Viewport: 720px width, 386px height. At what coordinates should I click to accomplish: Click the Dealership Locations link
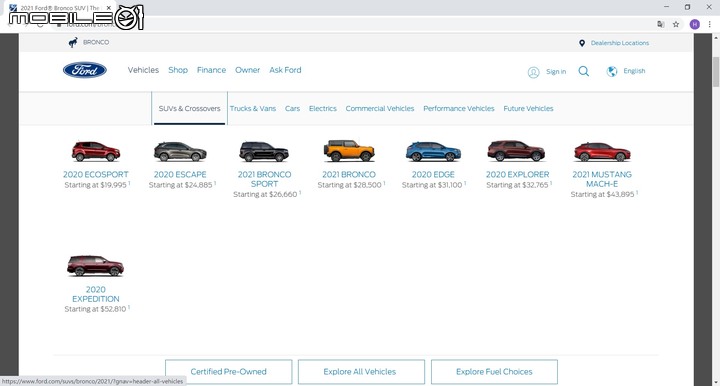point(620,43)
